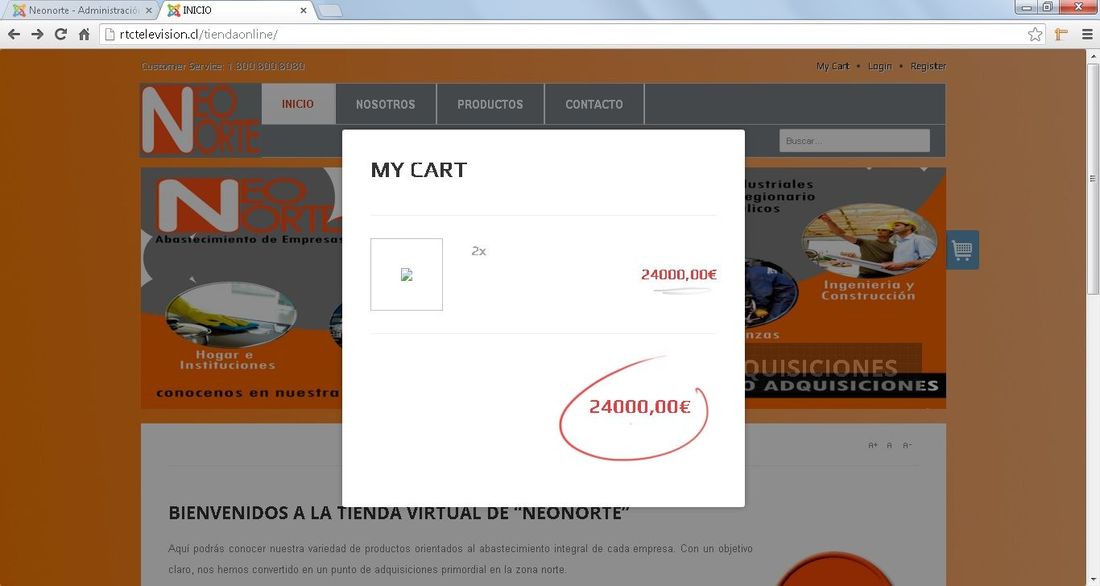Click the browser back arrow

tap(14, 34)
